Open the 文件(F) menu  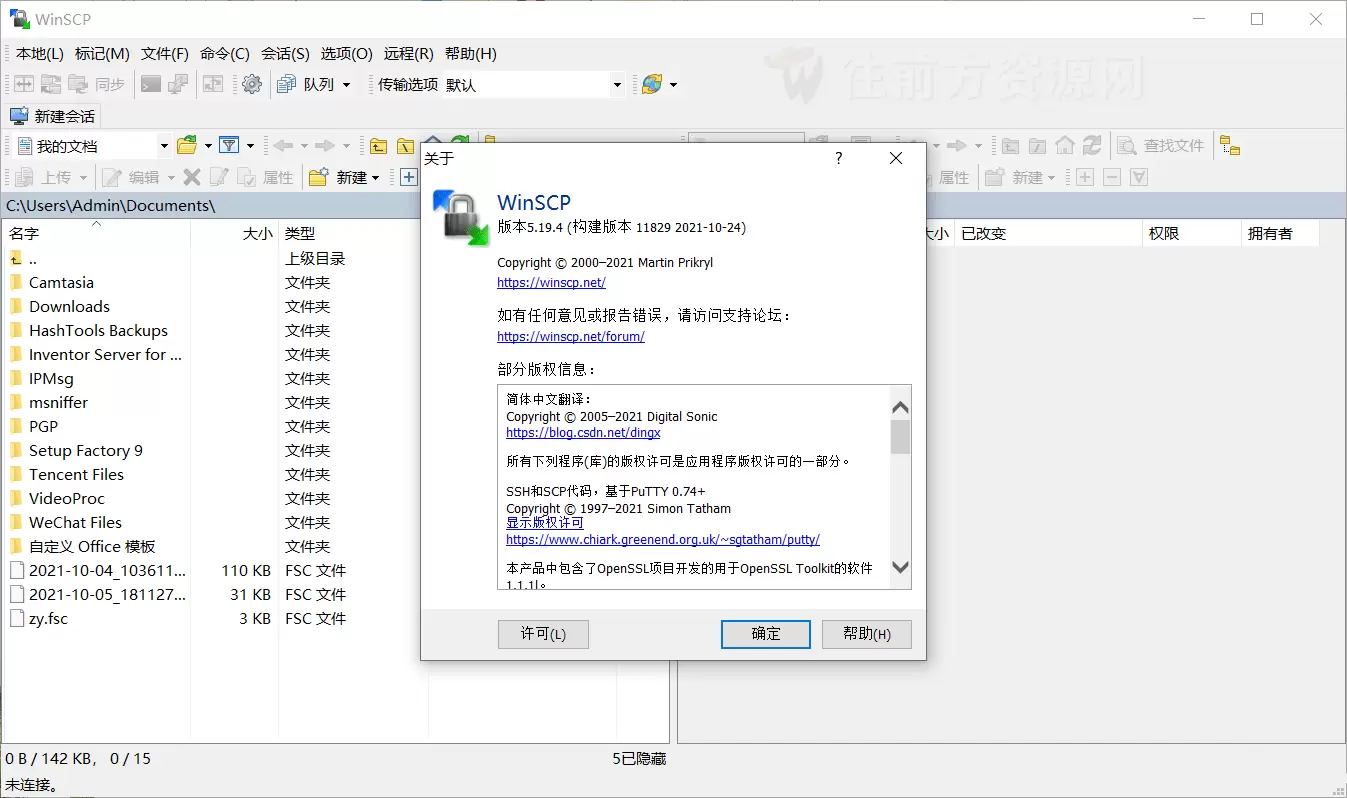click(165, 54)
